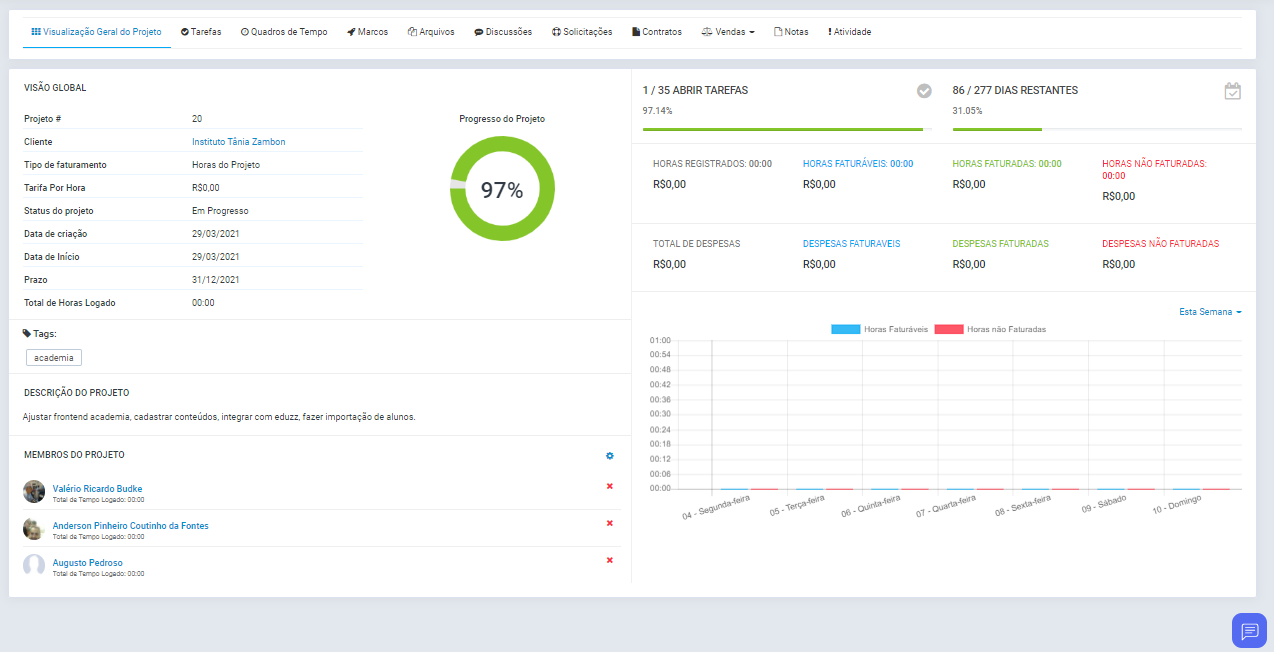Open the Tarefas tab
The height and width of the screenshot is (652, 1274).
tap(201, 32)
